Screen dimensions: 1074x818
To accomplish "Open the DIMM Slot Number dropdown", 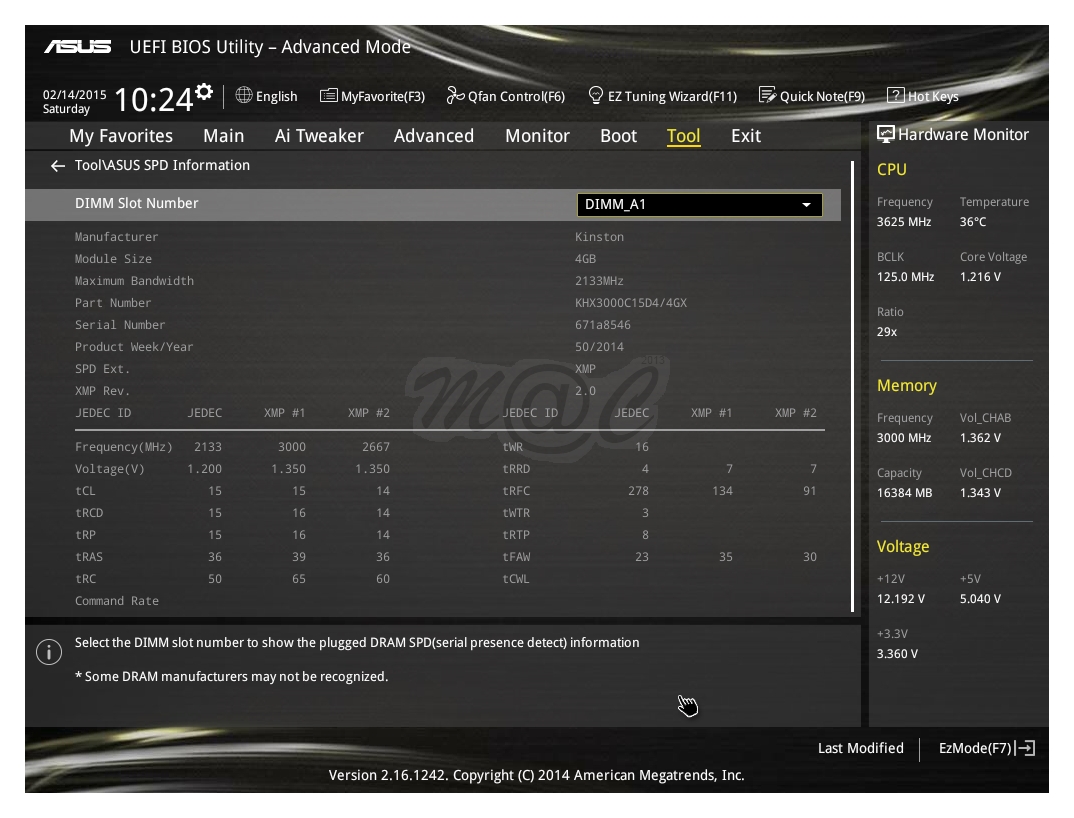I will click(x=699, y=204).
